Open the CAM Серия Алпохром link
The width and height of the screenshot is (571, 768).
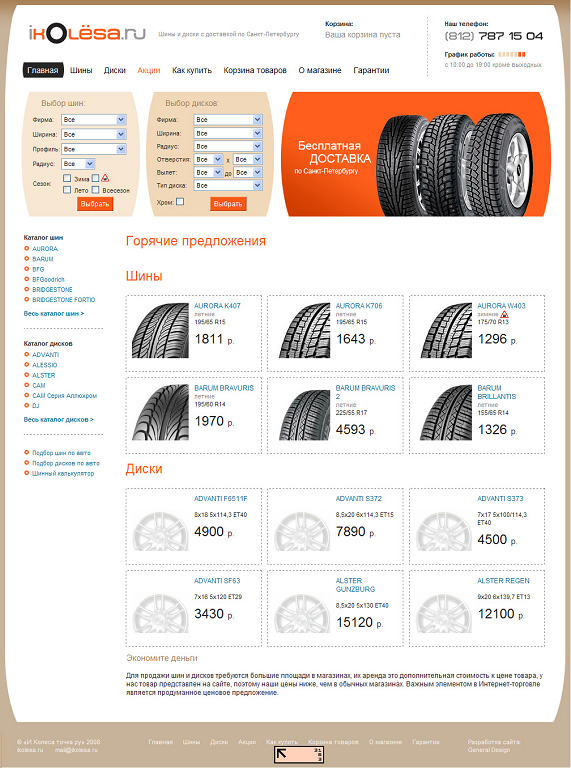point(64,395)
